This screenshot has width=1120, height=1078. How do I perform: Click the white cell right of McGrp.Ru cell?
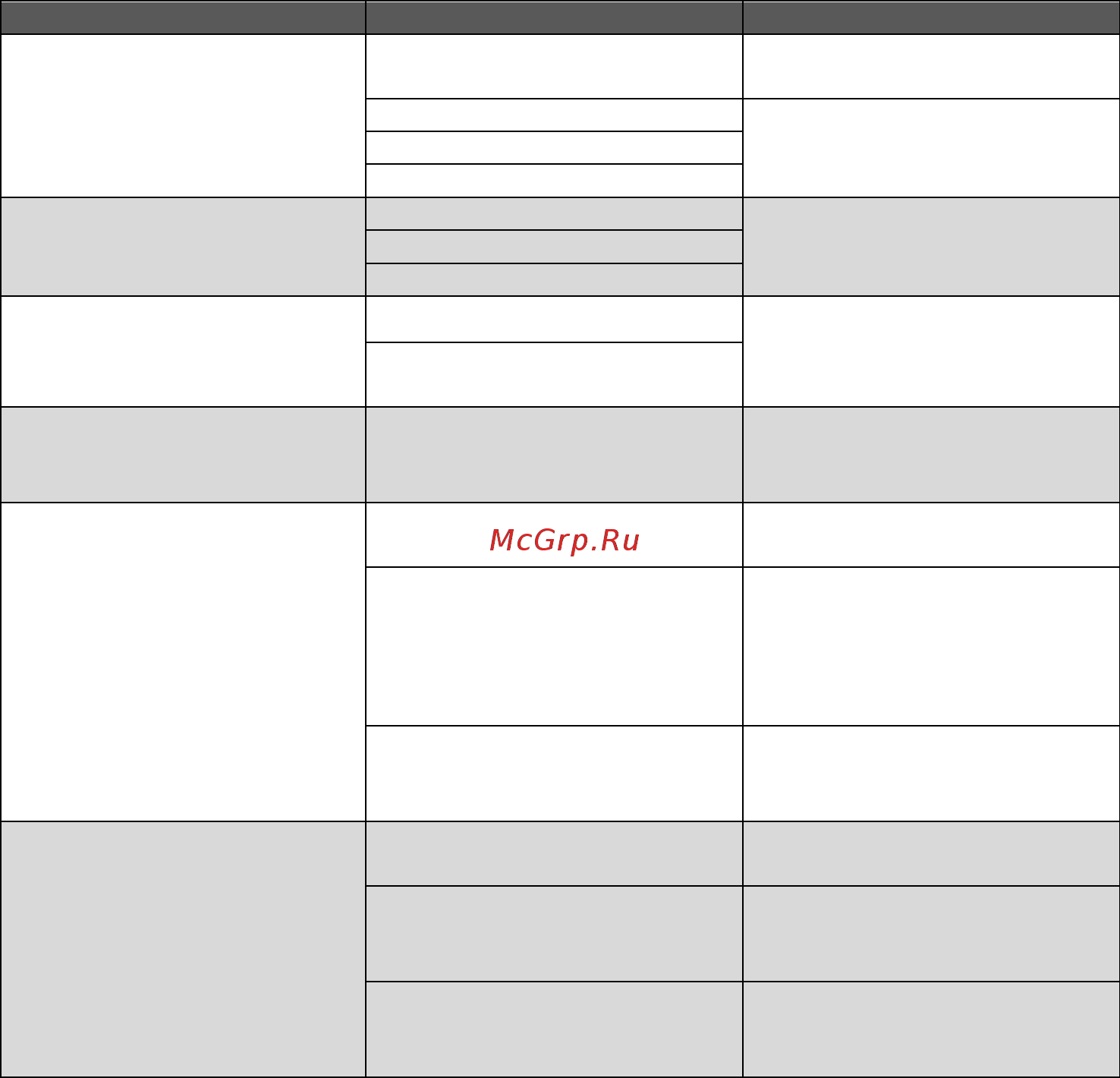(x=931, y=534)
